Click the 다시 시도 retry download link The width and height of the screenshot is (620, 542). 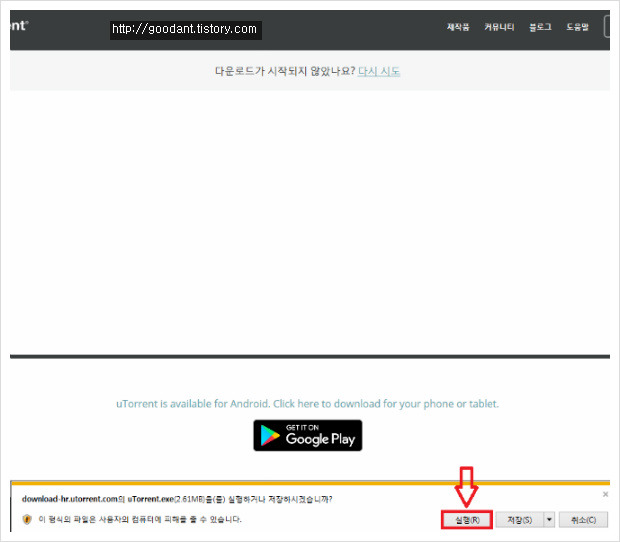pyautogui.click(x=379, y=71)
